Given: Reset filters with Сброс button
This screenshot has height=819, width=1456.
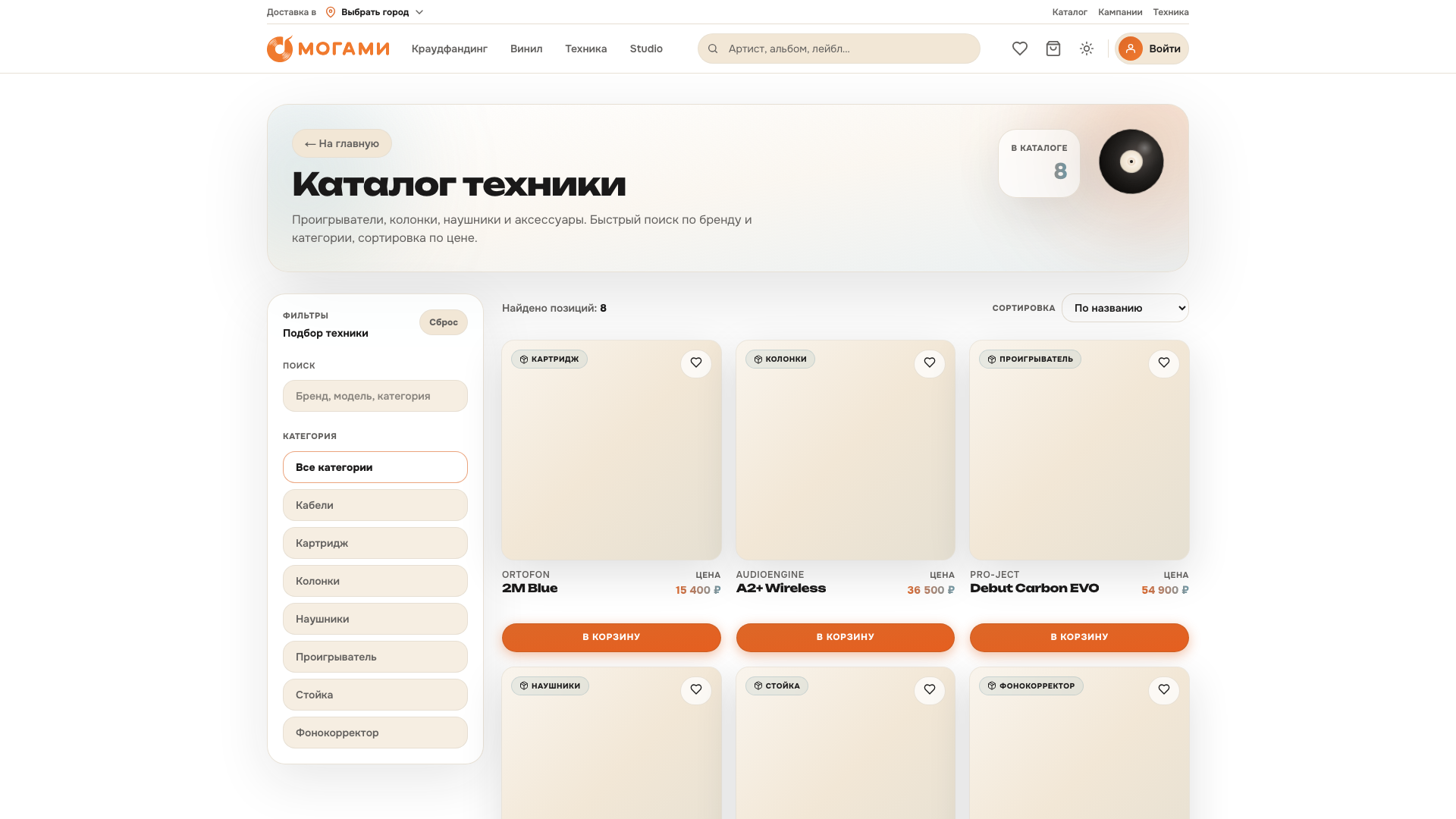Looking at the screenshot, I should 444,322.
